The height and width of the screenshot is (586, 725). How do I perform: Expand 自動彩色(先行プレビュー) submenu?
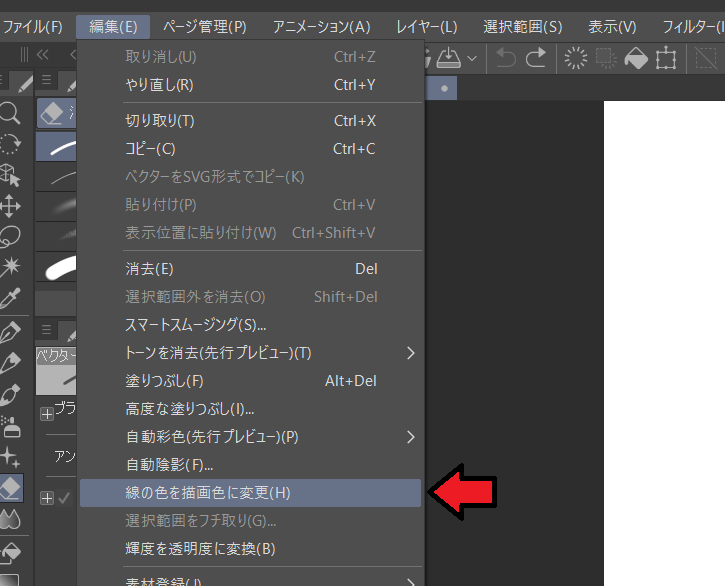[410, 437]
